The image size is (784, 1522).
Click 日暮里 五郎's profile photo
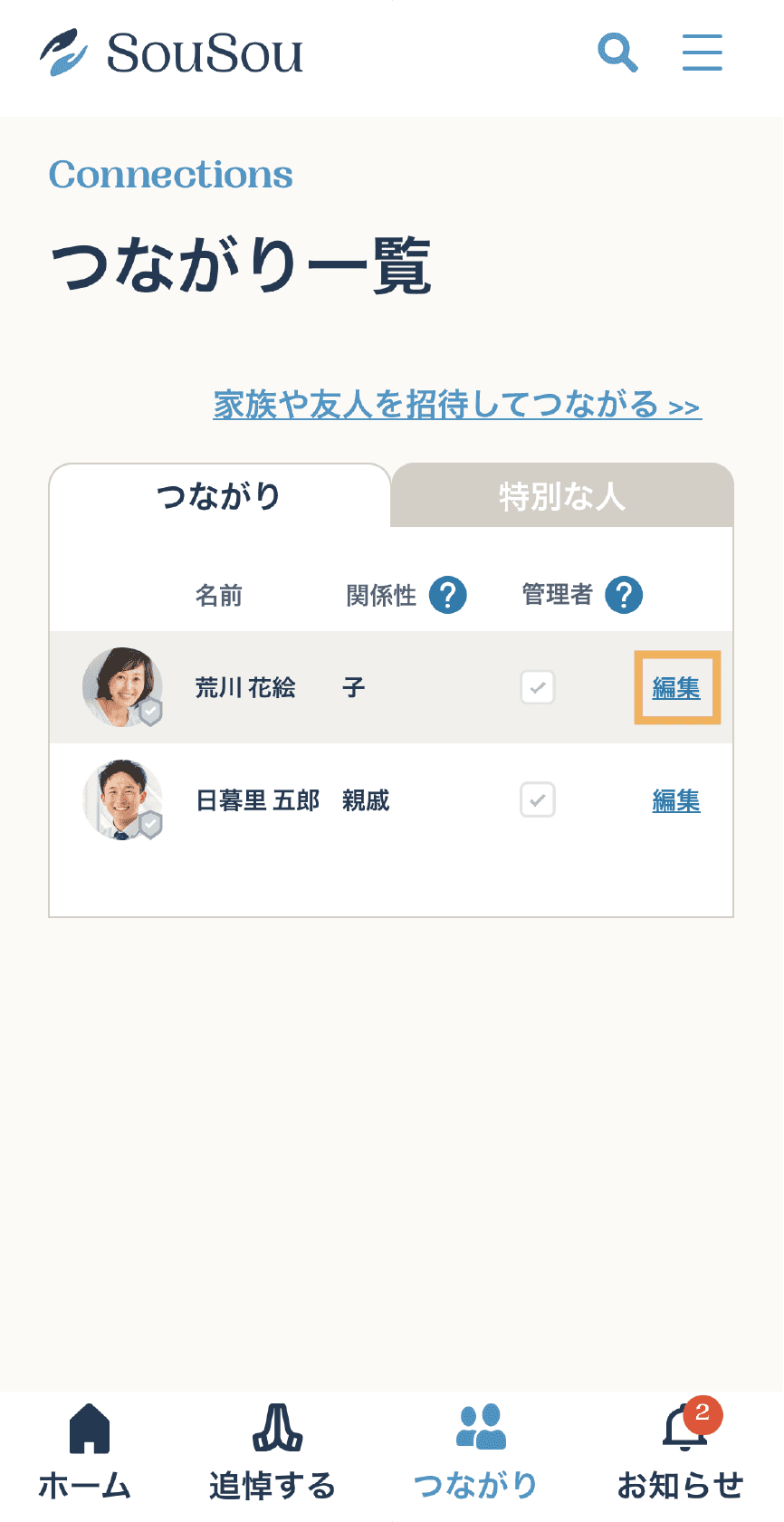[x=122, y=799]
